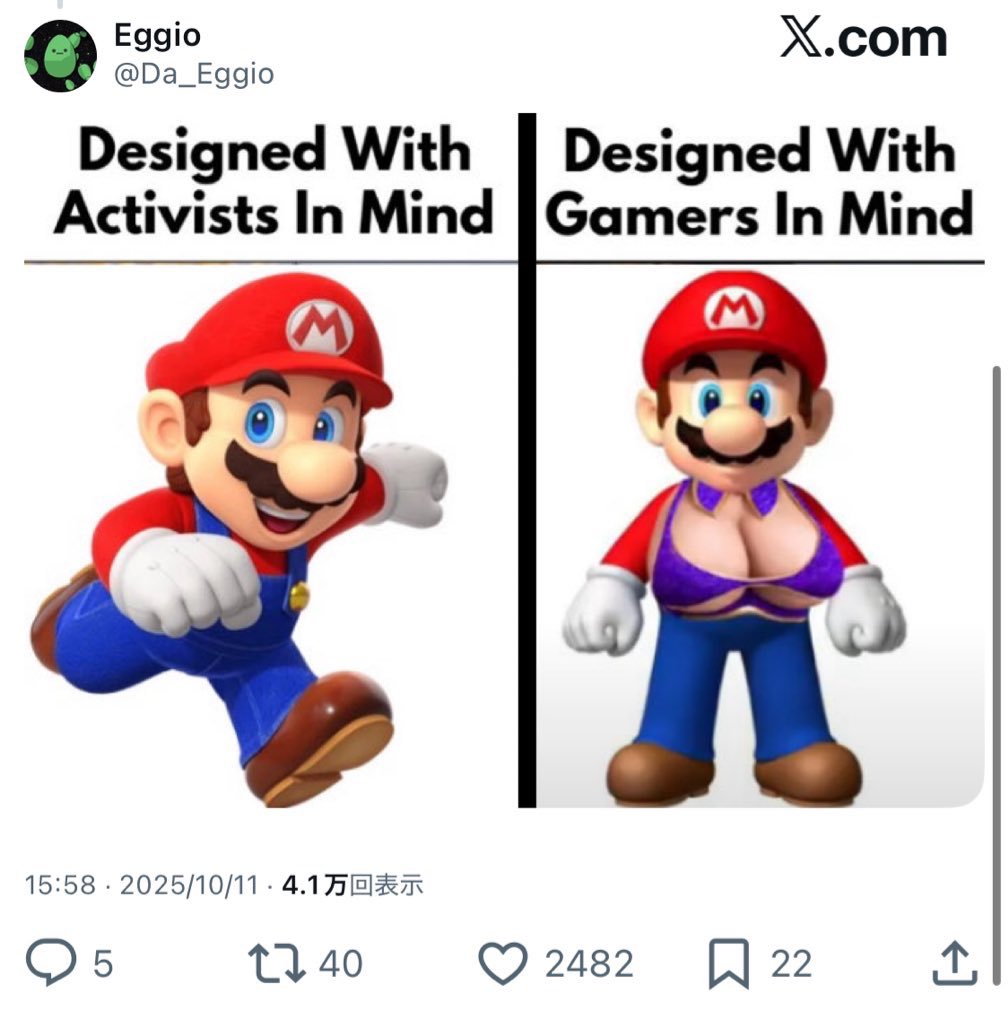Open the @Da_Eggio handle link

[x=194, y=74]
